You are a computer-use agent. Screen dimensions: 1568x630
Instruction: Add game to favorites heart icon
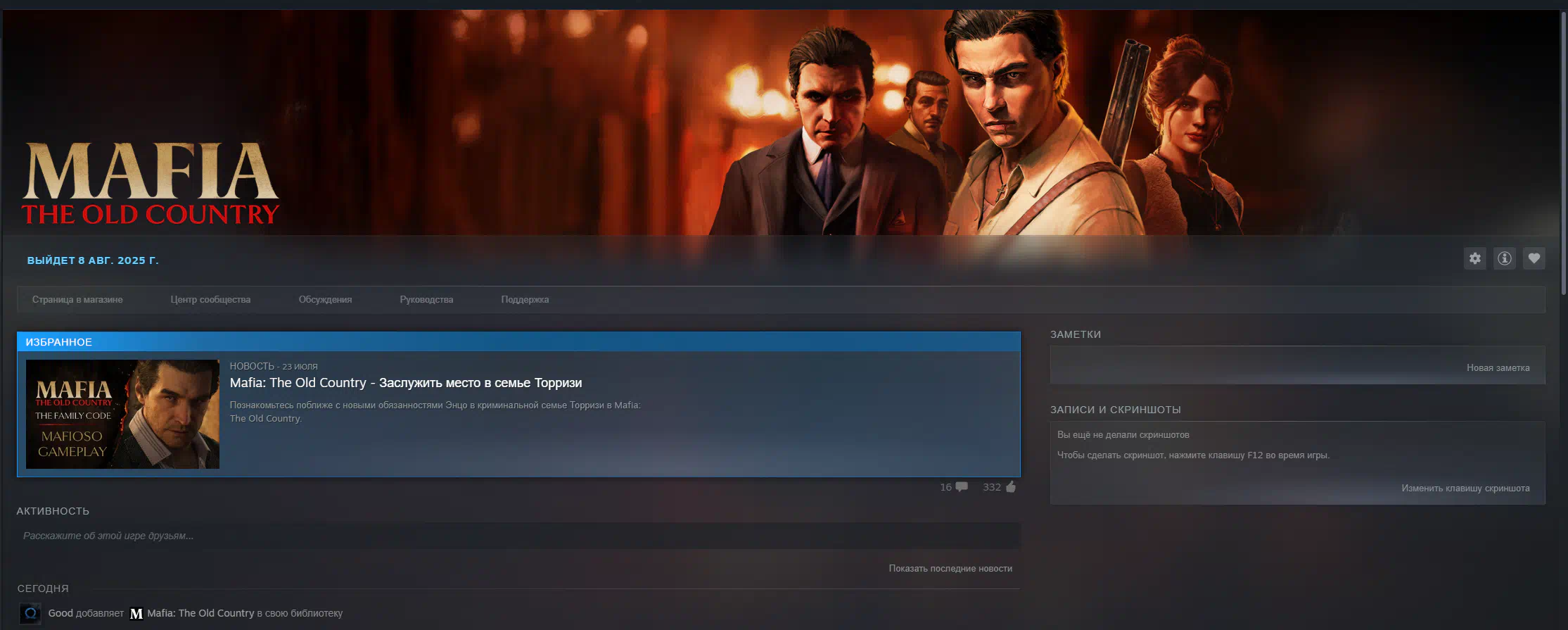(x=1534, y=258)
